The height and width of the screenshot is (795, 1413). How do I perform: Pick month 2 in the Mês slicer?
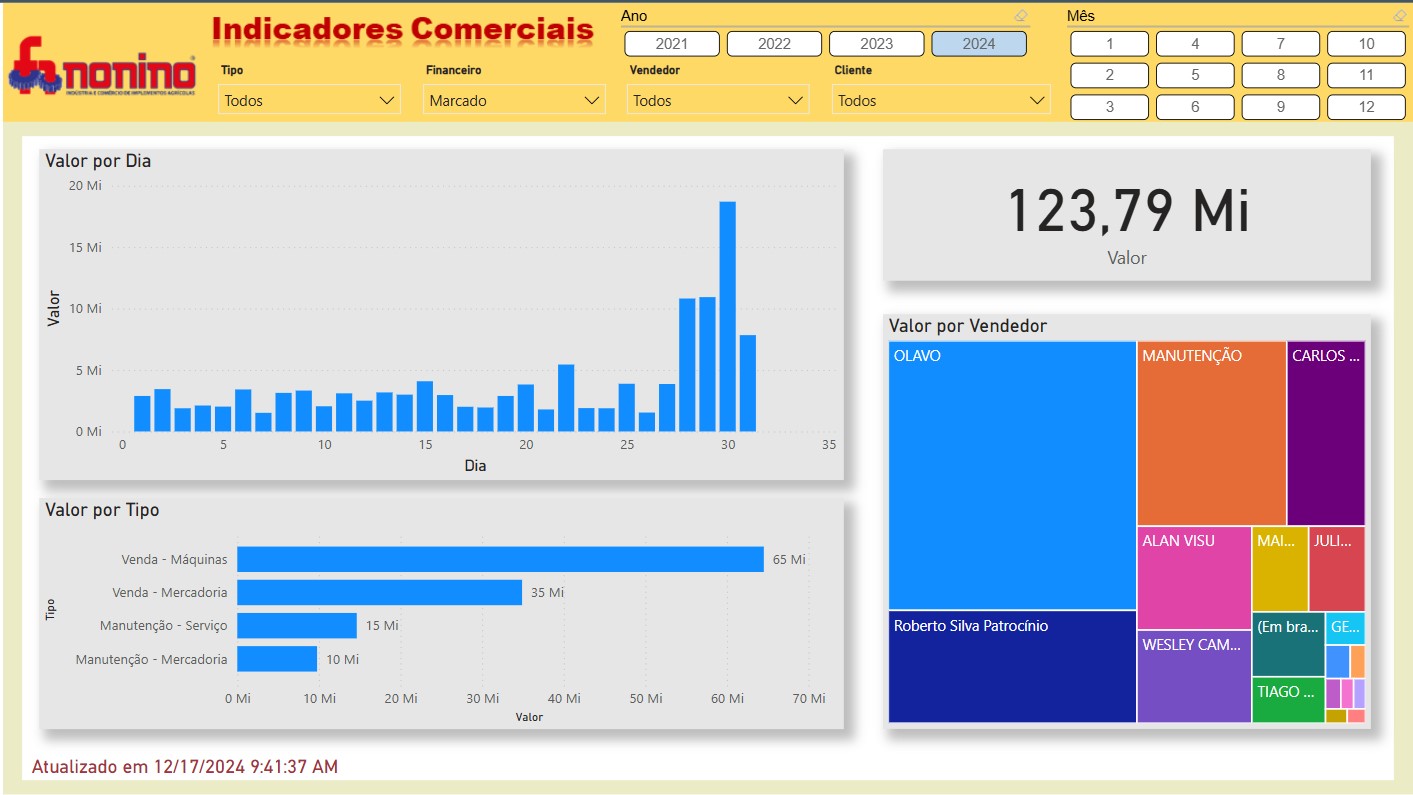click(x=1110, y=75)
